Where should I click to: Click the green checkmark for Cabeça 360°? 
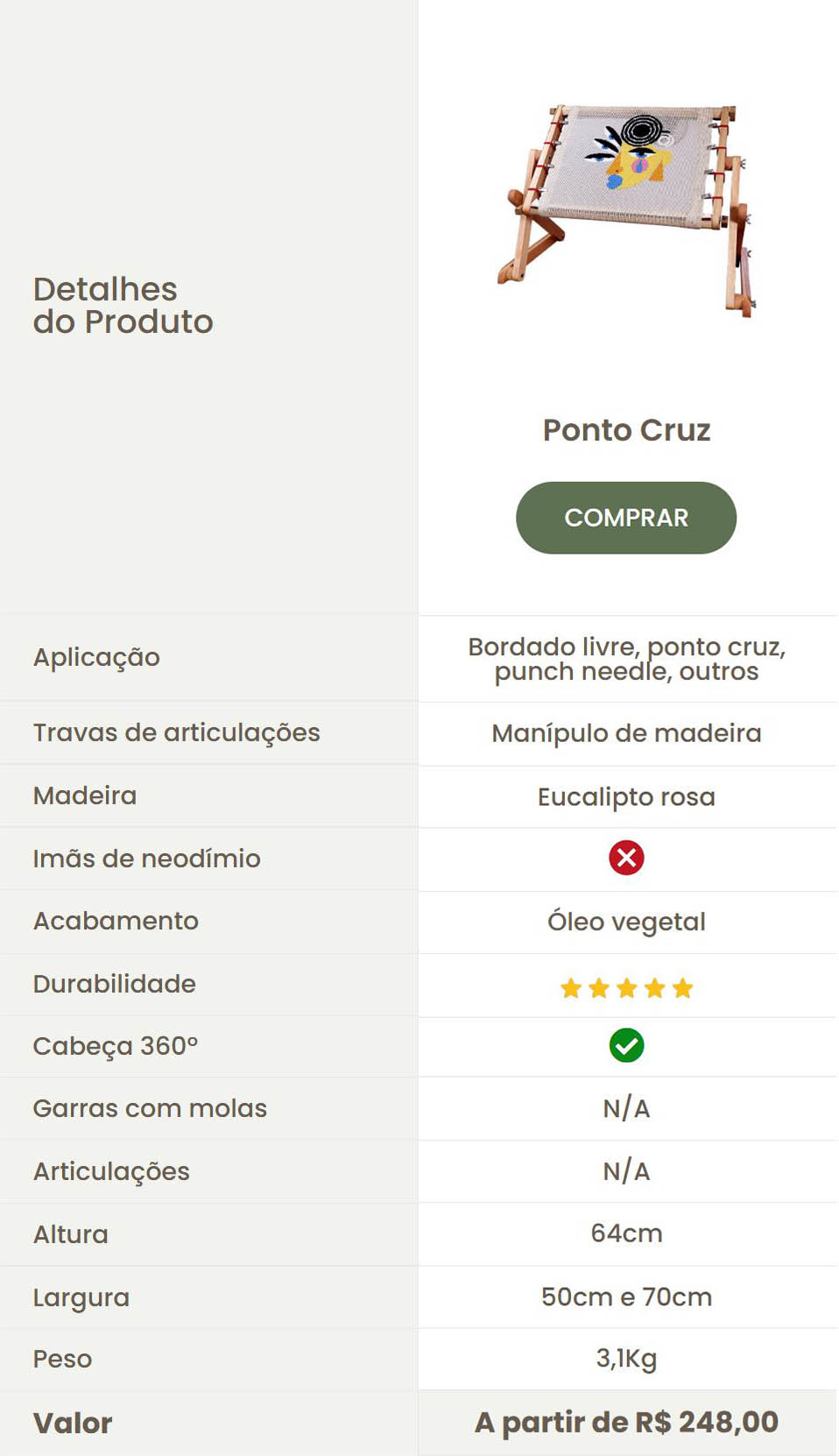pyautogui.click(x=626, y=1045)
